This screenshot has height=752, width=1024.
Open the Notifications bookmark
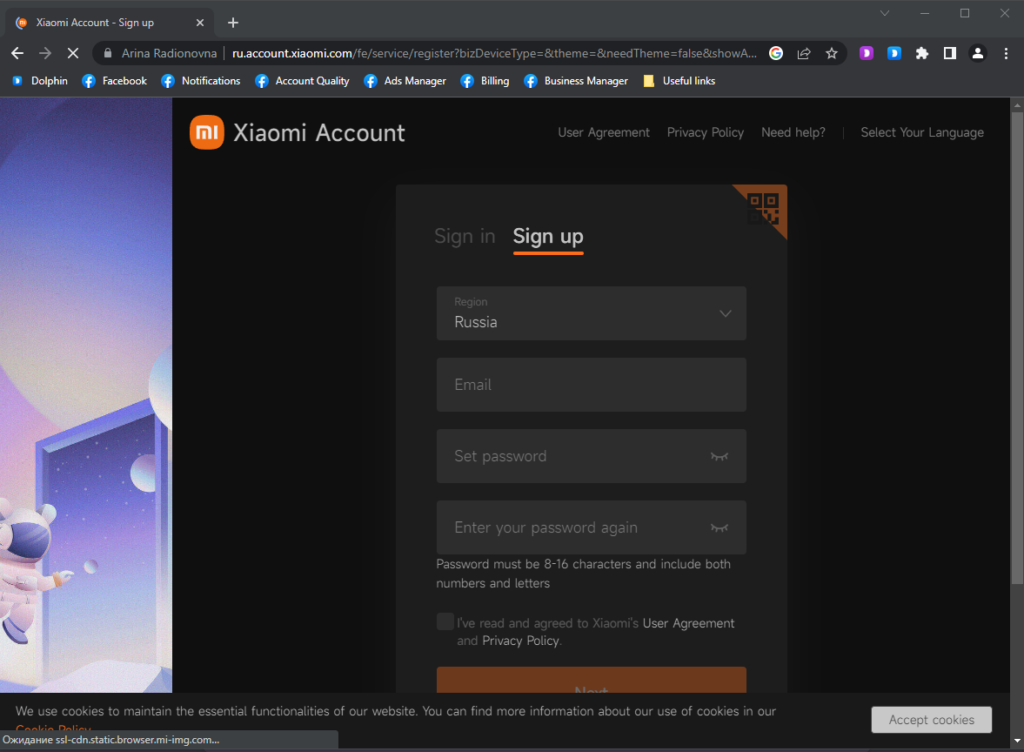(201, 81)
